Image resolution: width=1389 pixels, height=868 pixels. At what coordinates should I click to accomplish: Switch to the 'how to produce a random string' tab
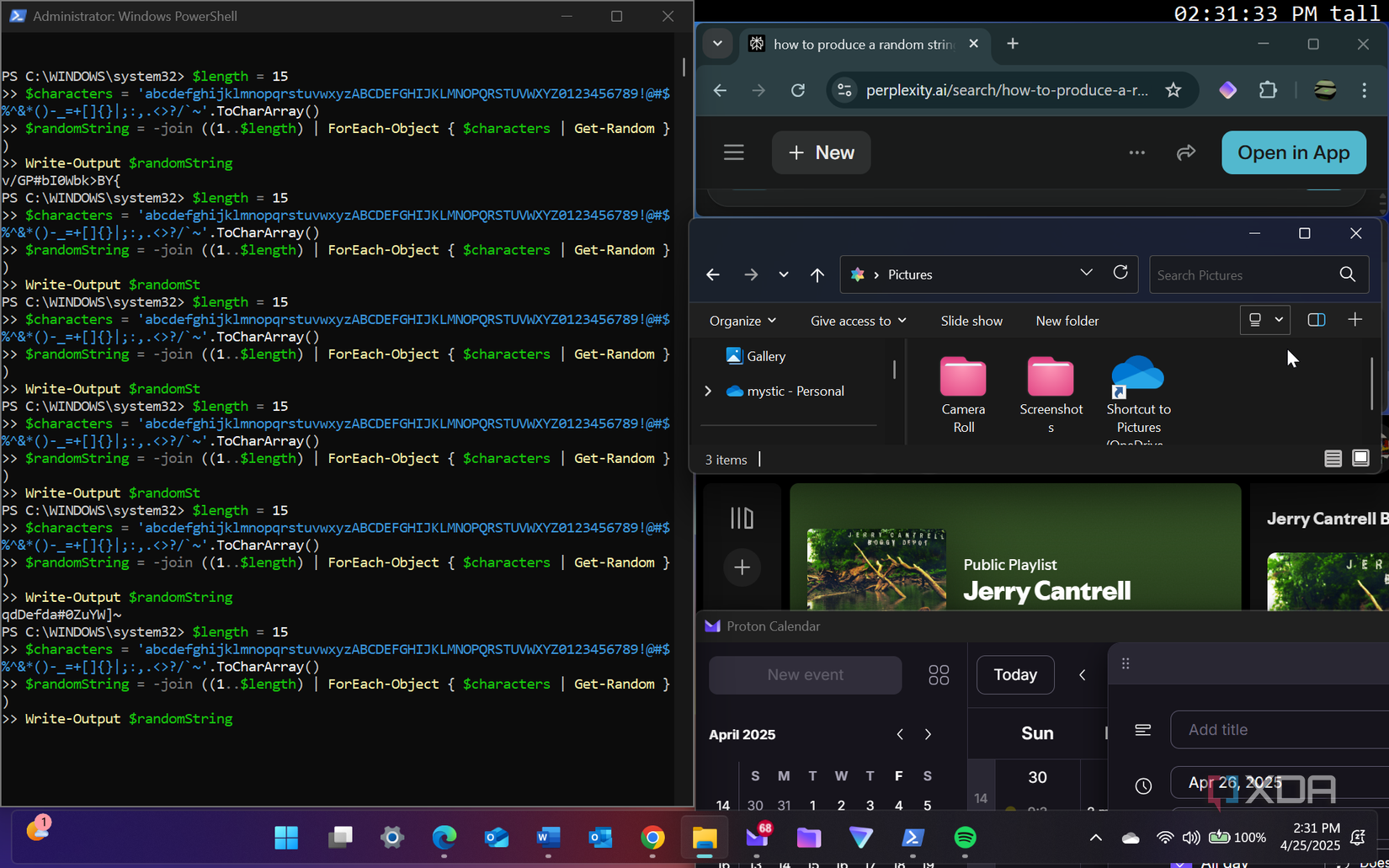pyautogui.click(x=859, y=44)
